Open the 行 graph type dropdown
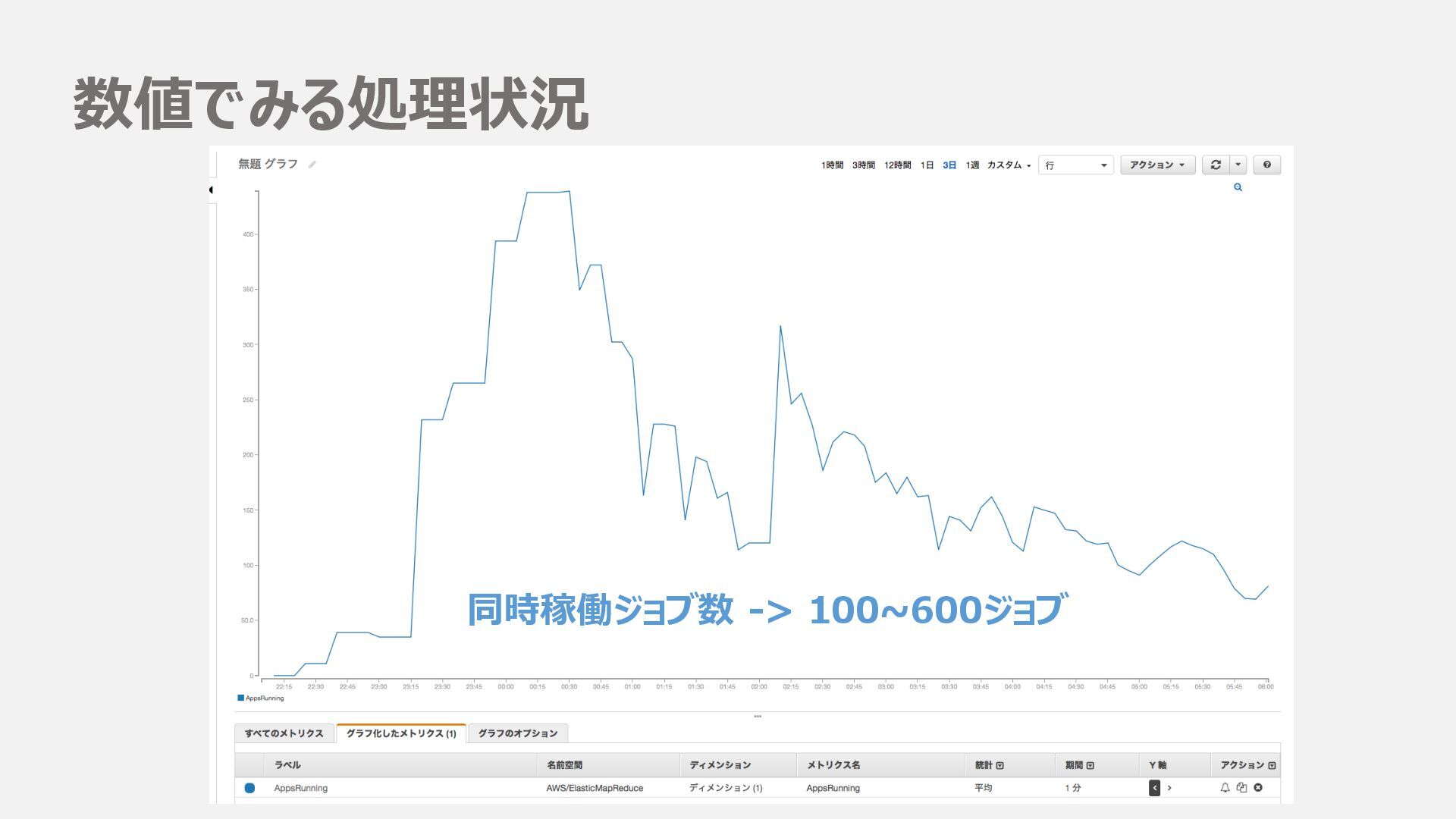Image resolution: width=1456 pixels, height=819 pixels. click(1075, 165)
